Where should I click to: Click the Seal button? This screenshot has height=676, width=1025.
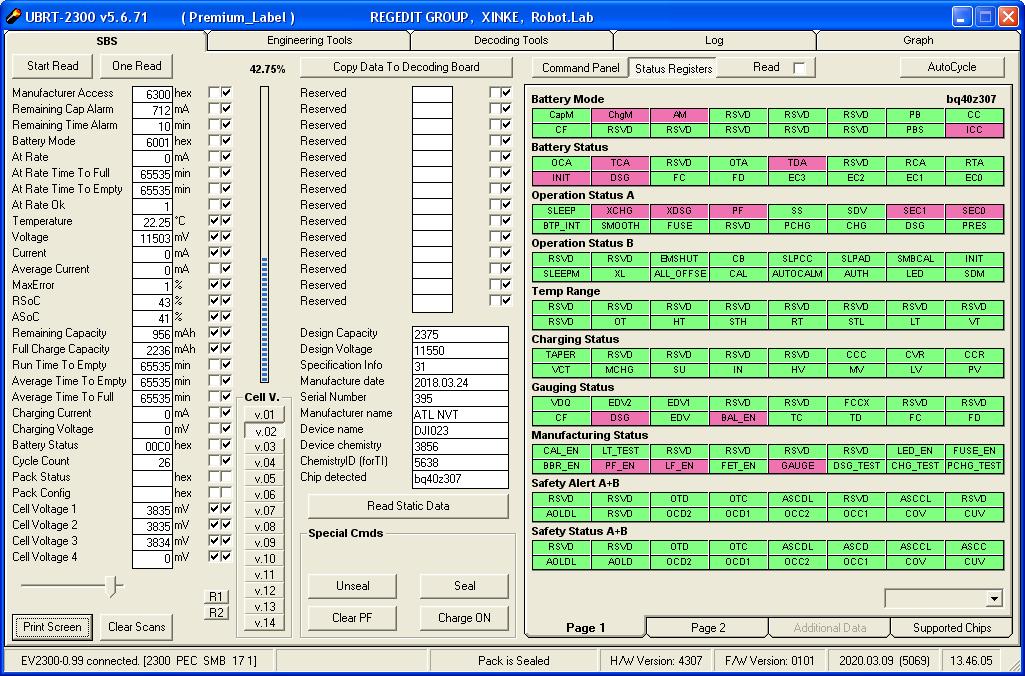tap(464, 586)
